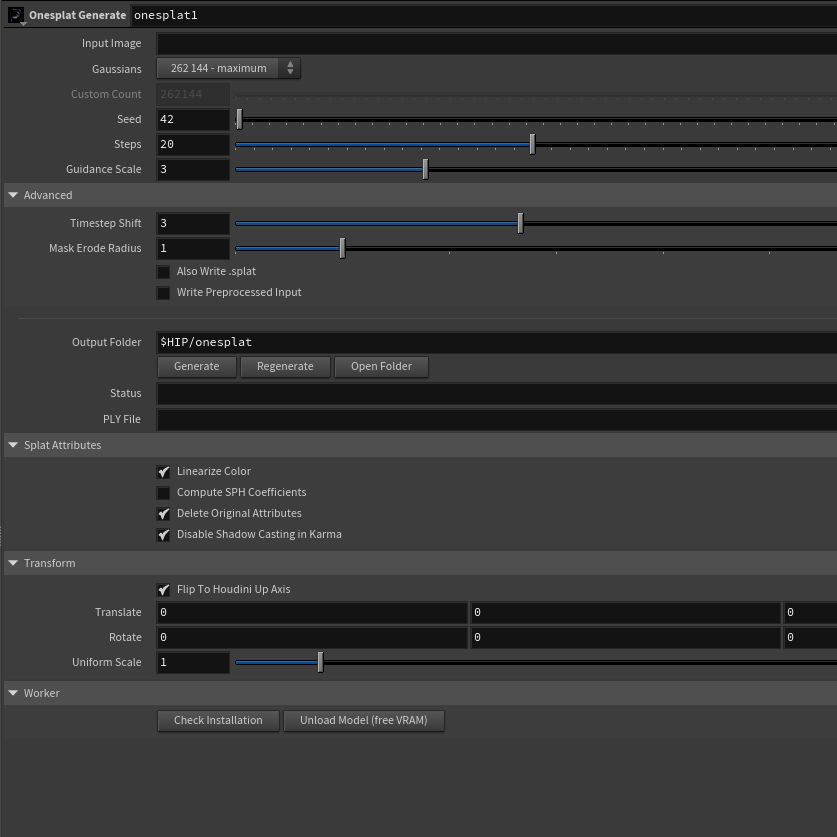Click the Input Image path field
Image resolution: width=837 pixels, height=837 pixels.
point(496,44)
